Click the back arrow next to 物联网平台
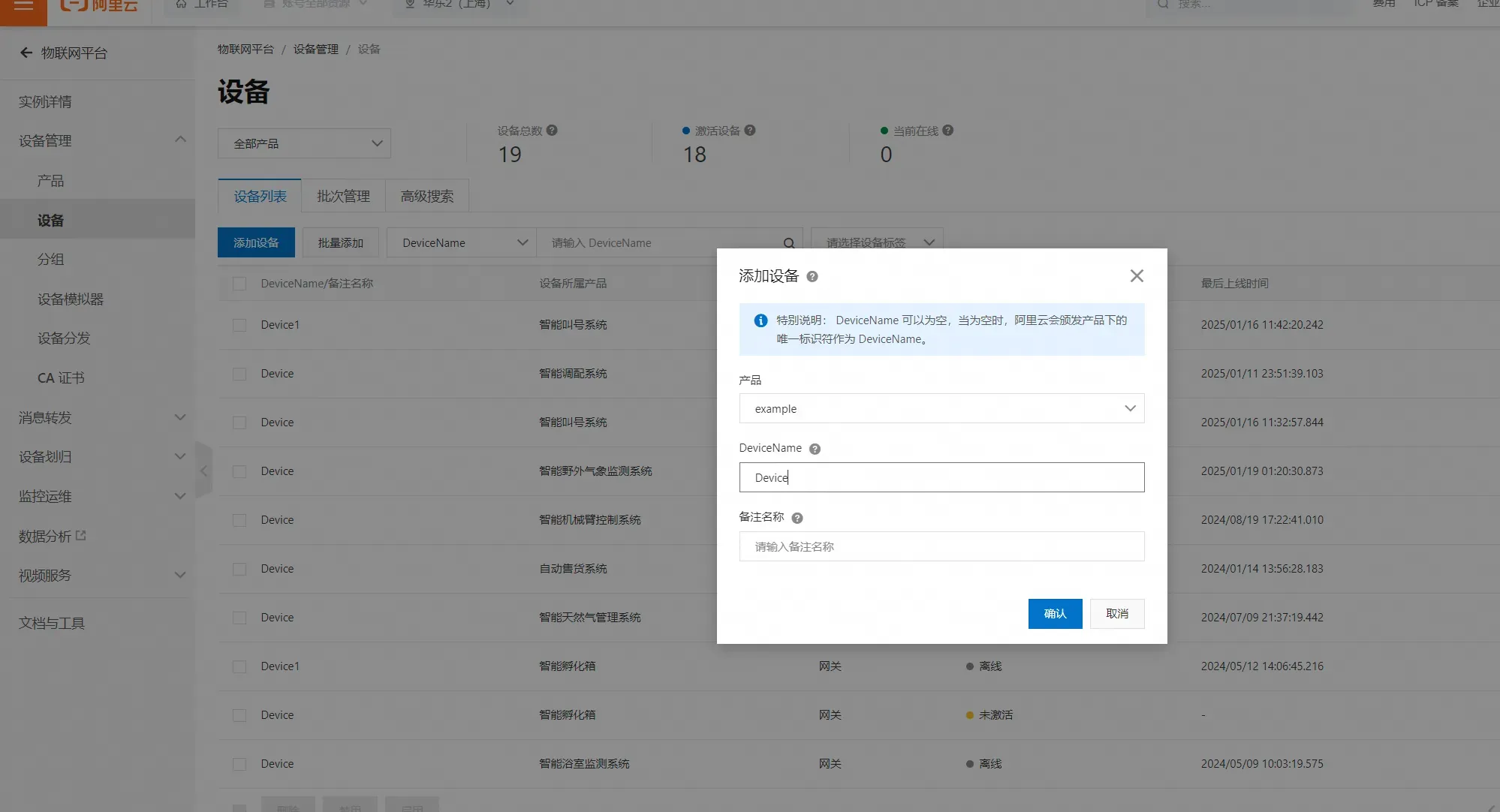Screen dimensions: 1500x812 coord(26,53)
